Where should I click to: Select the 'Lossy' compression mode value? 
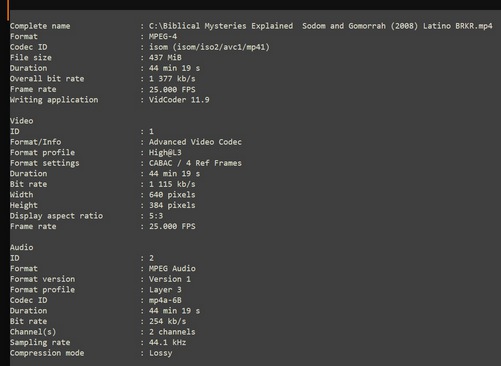161,353
